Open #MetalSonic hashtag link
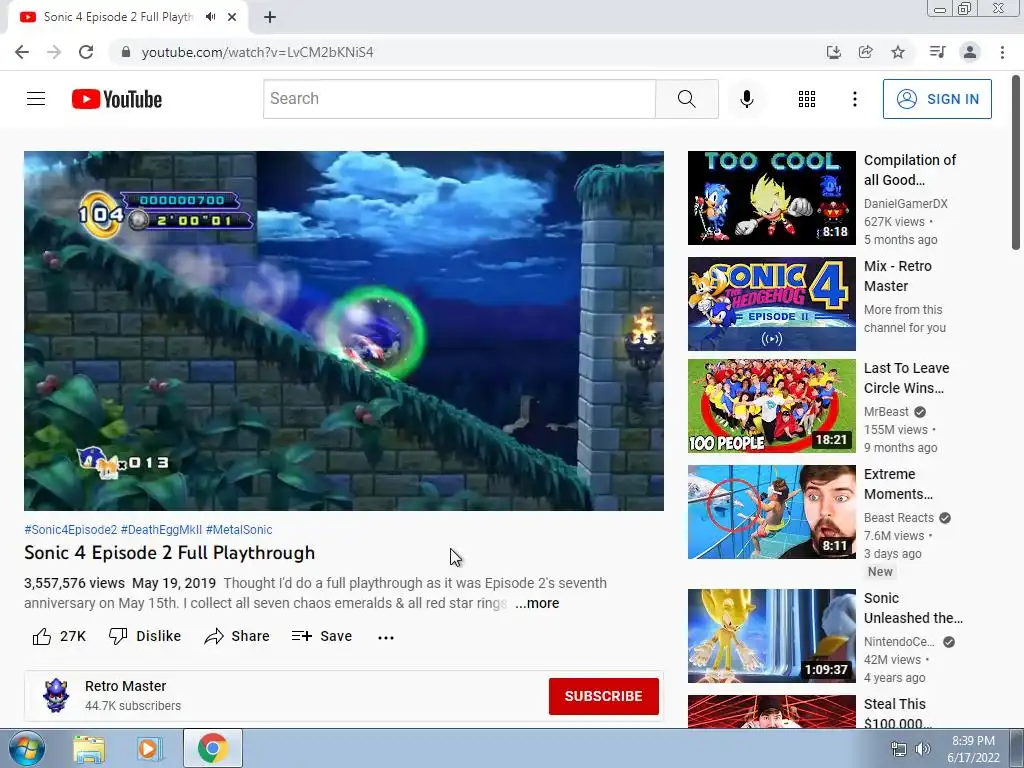This screenshot has height=768, width=1024. pos(239,530)
